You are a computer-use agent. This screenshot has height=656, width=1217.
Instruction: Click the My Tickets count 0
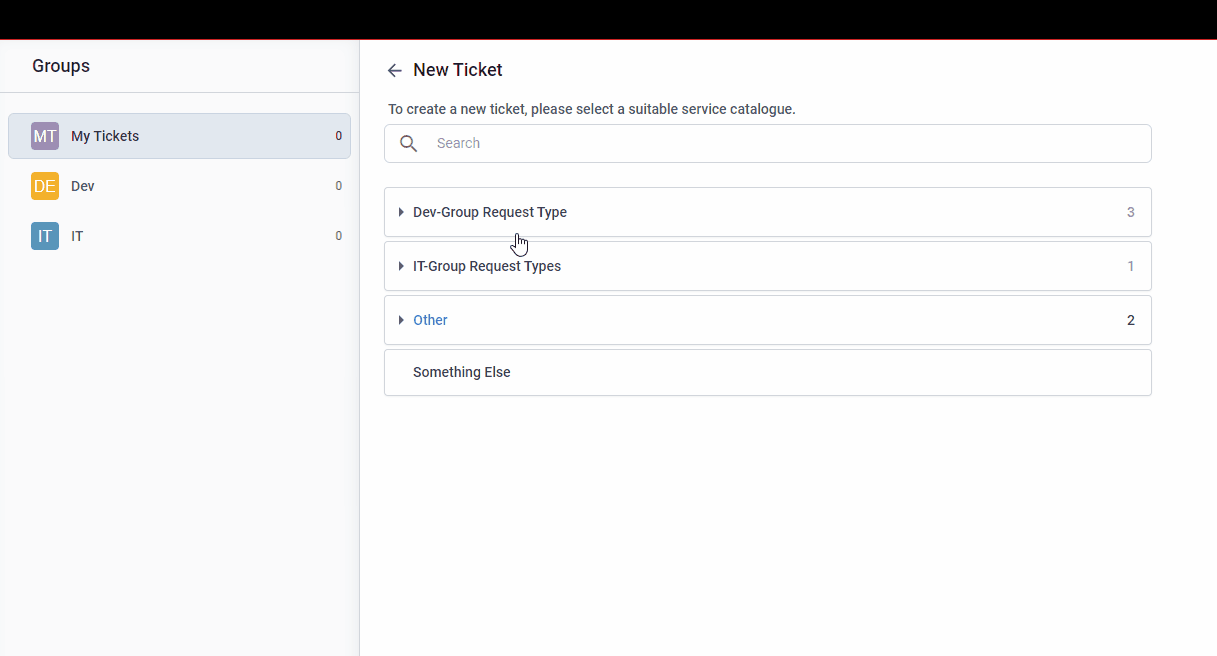(x=338, y=136)
